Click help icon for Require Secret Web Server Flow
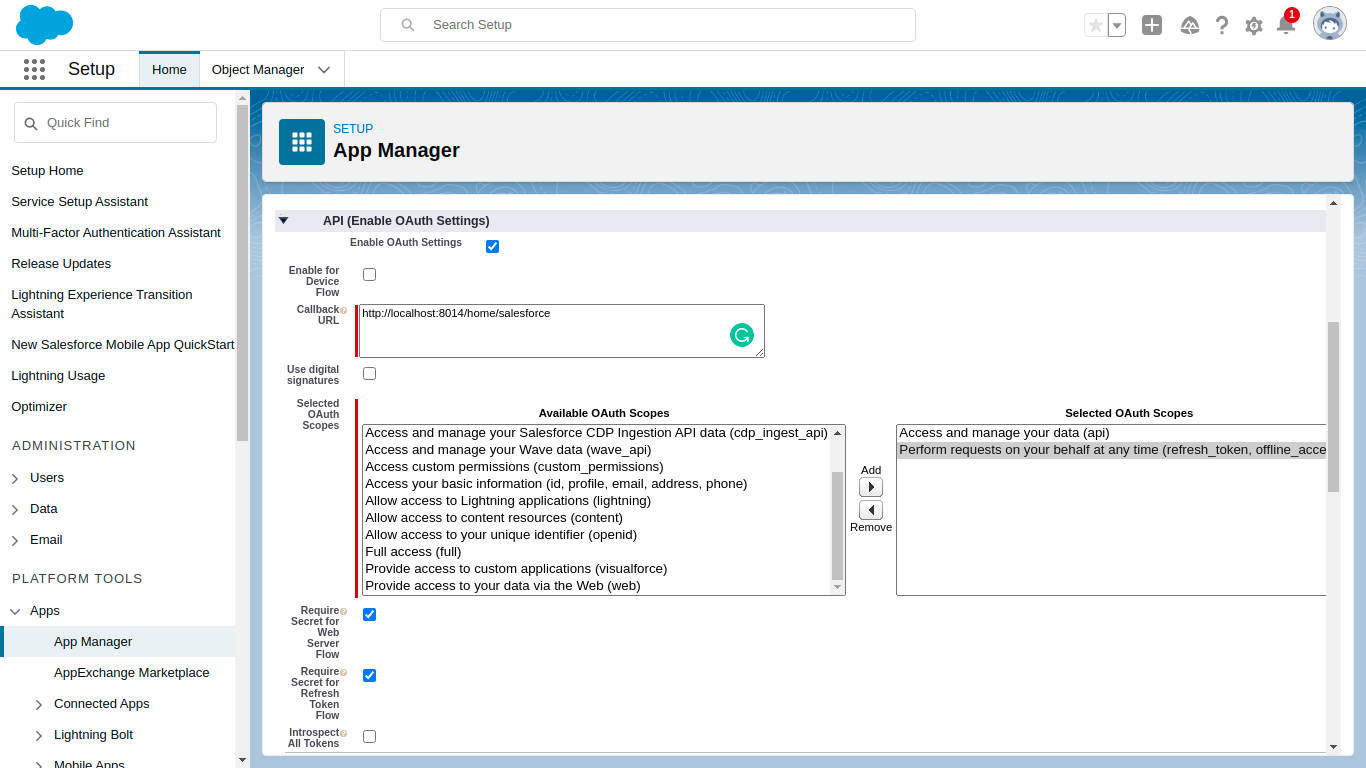 (344, 611)
